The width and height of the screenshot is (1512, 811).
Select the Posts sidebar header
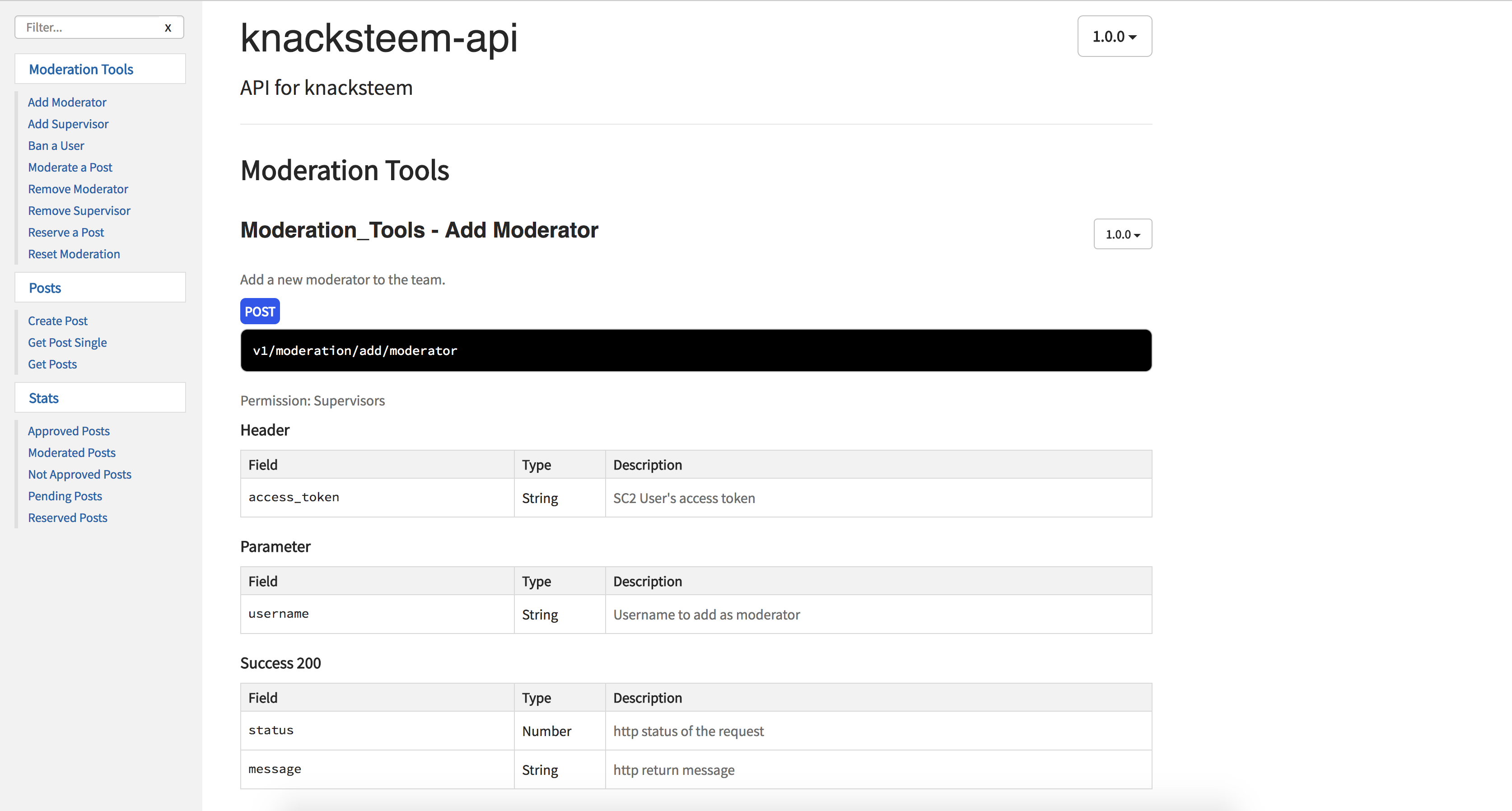click(x=45, y=288)
